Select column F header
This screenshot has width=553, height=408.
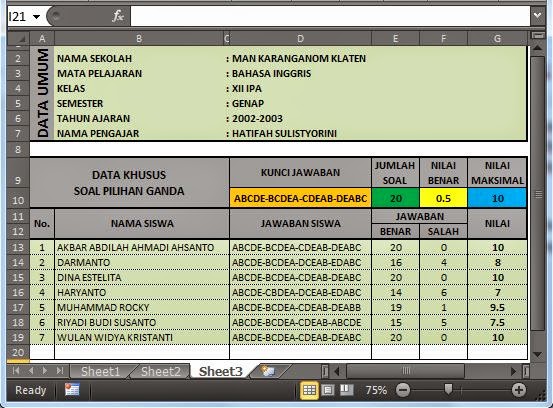coord(443,38)
